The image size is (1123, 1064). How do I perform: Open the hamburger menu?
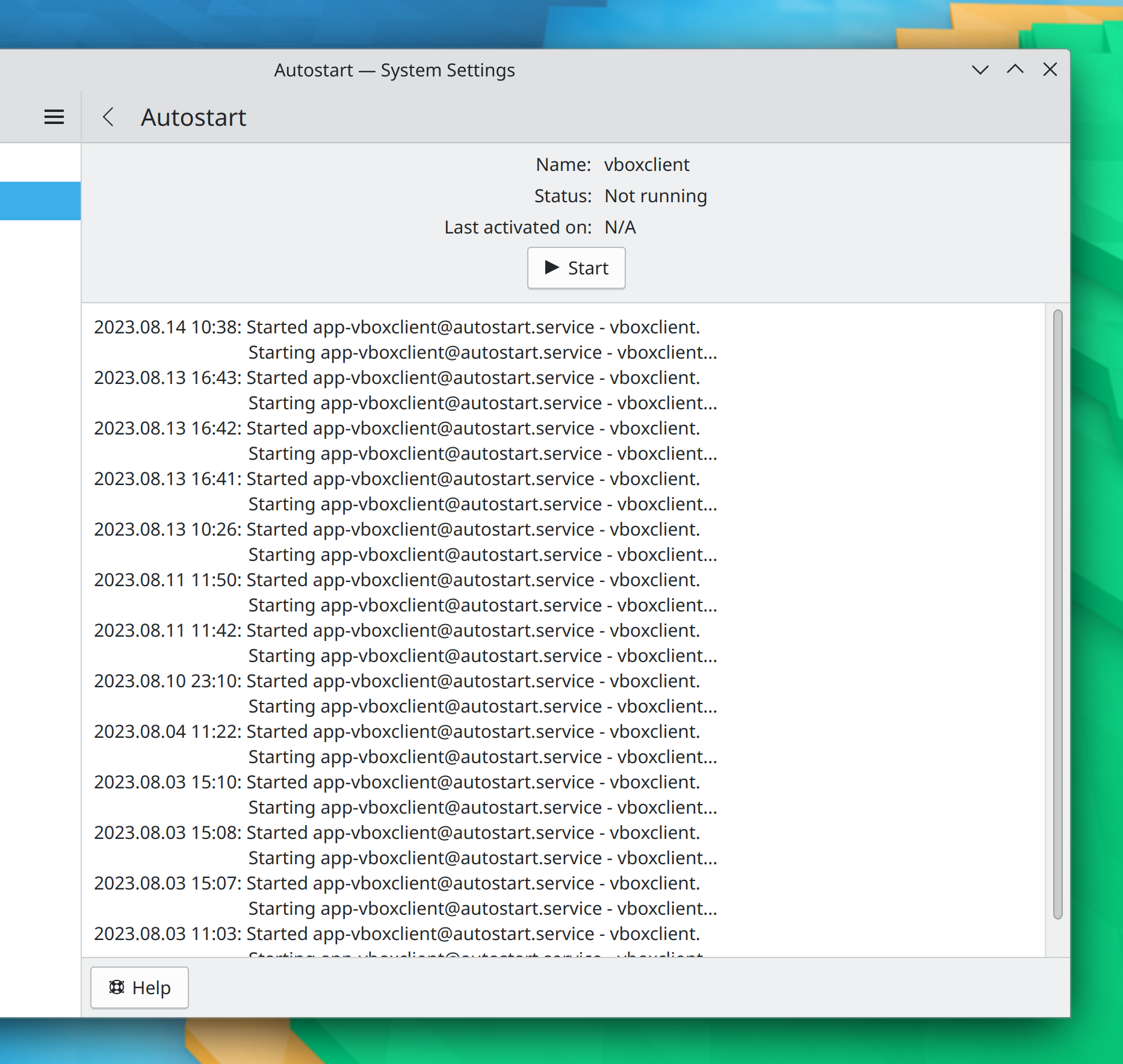pyautogui.click(x=54, y=117)
